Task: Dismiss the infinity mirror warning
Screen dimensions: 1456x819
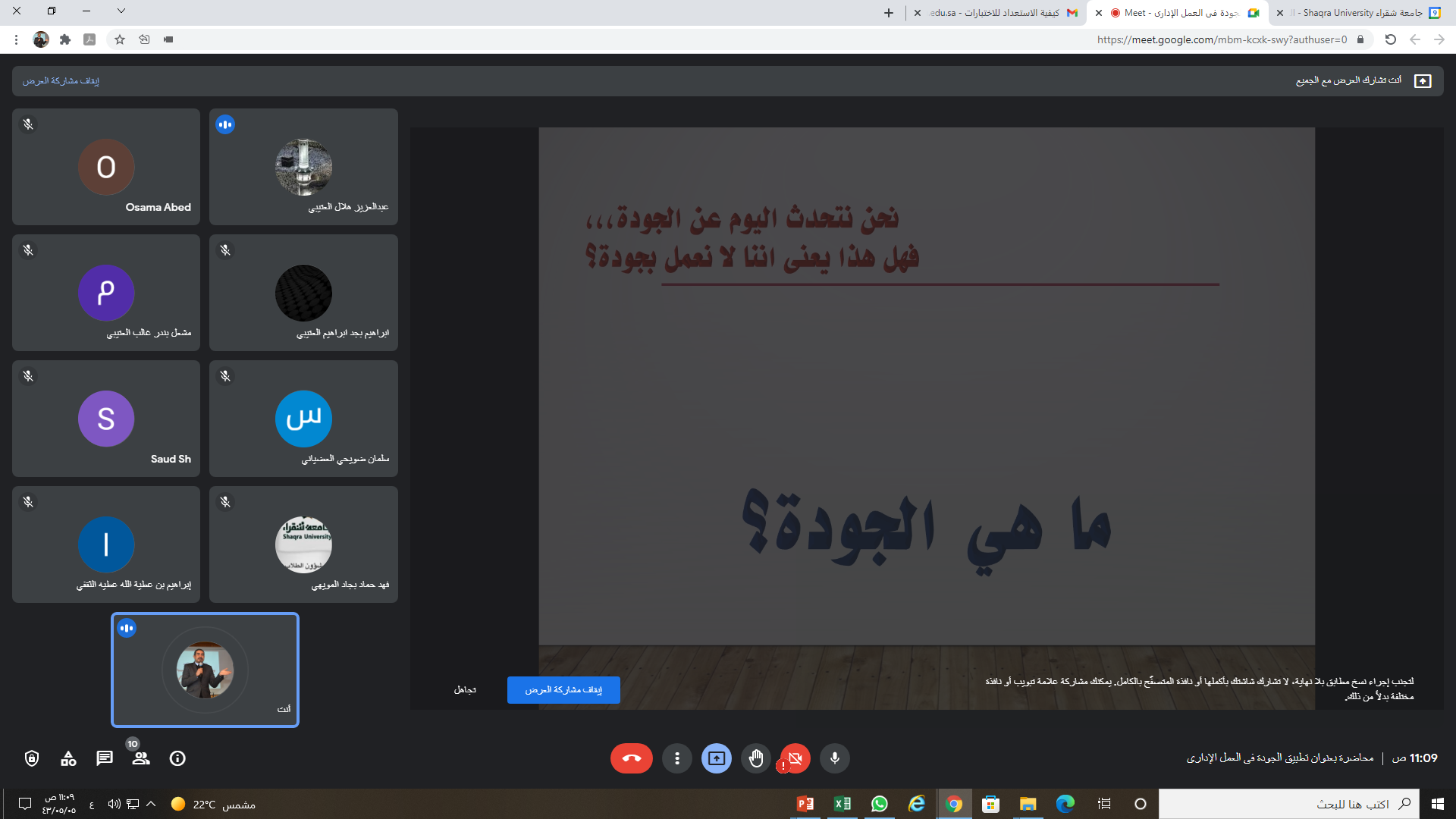Action: tap(465, 690)
